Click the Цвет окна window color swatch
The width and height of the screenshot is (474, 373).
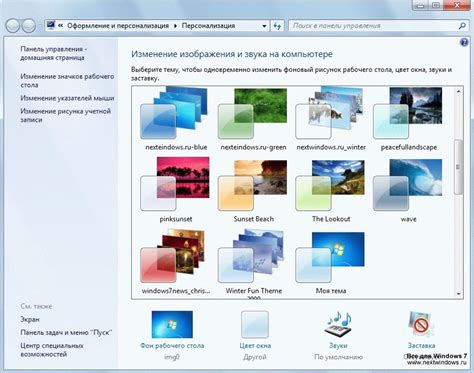click(255, 324)
